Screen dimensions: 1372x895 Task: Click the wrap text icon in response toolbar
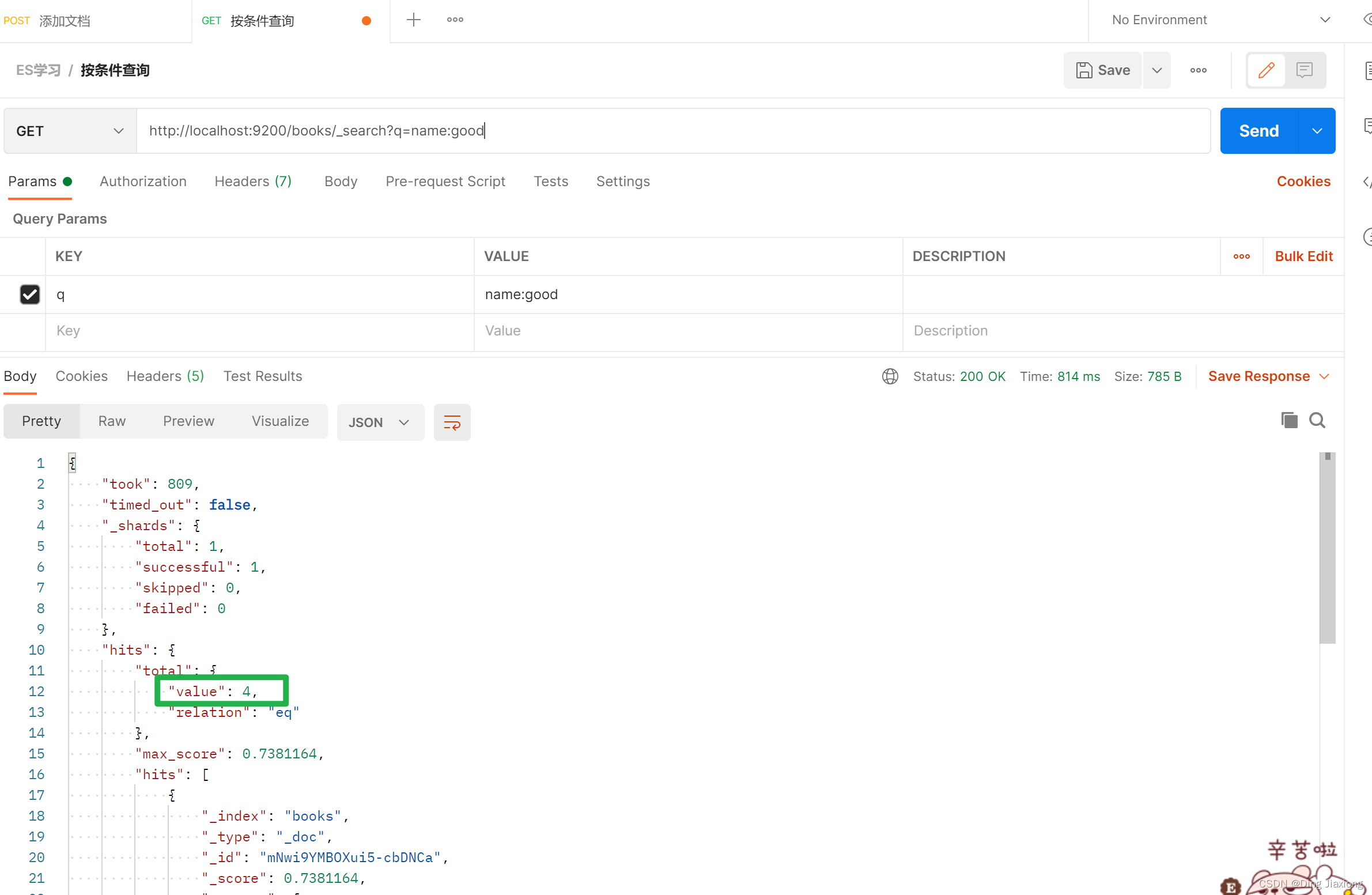pos(451,422)
